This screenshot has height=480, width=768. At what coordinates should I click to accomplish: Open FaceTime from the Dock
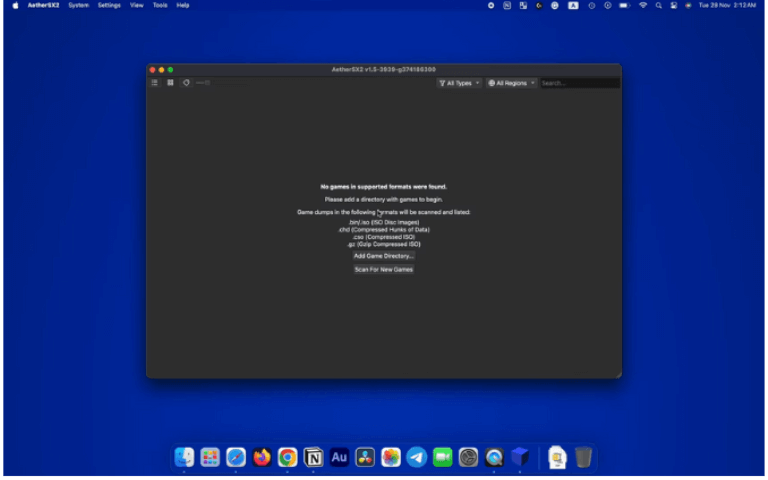442,457
